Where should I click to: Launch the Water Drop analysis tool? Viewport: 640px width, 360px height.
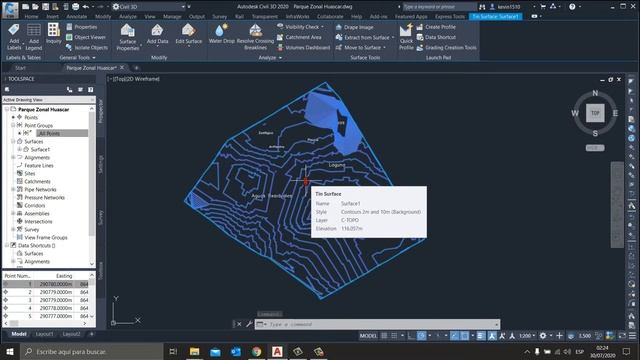(222, 33)
